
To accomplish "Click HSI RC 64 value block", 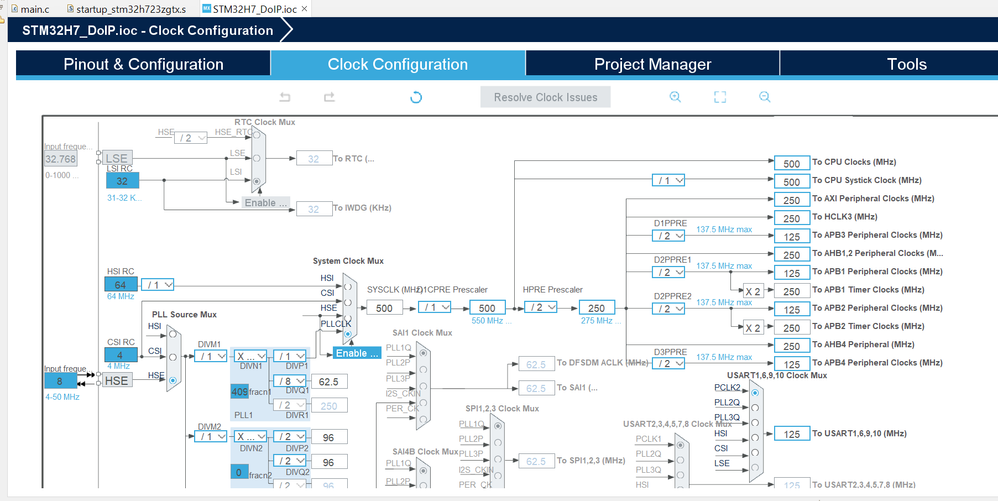I will (121, 285).
